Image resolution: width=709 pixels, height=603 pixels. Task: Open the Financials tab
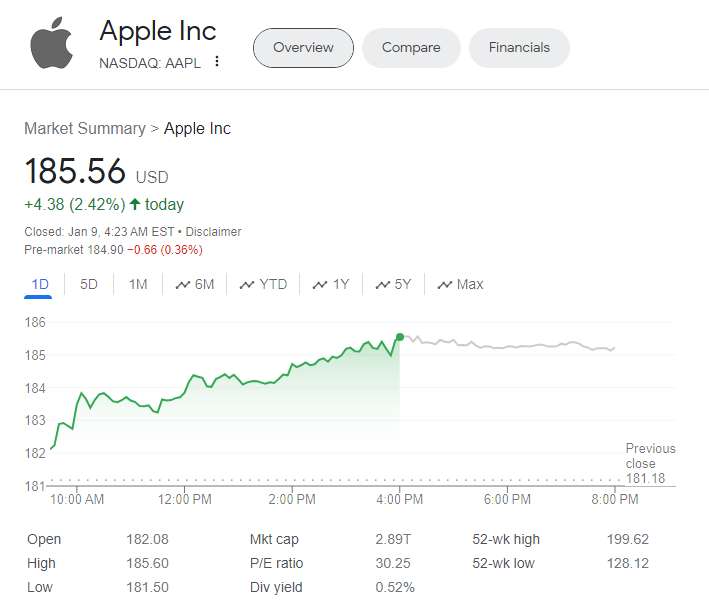click(x=519, y=48)
